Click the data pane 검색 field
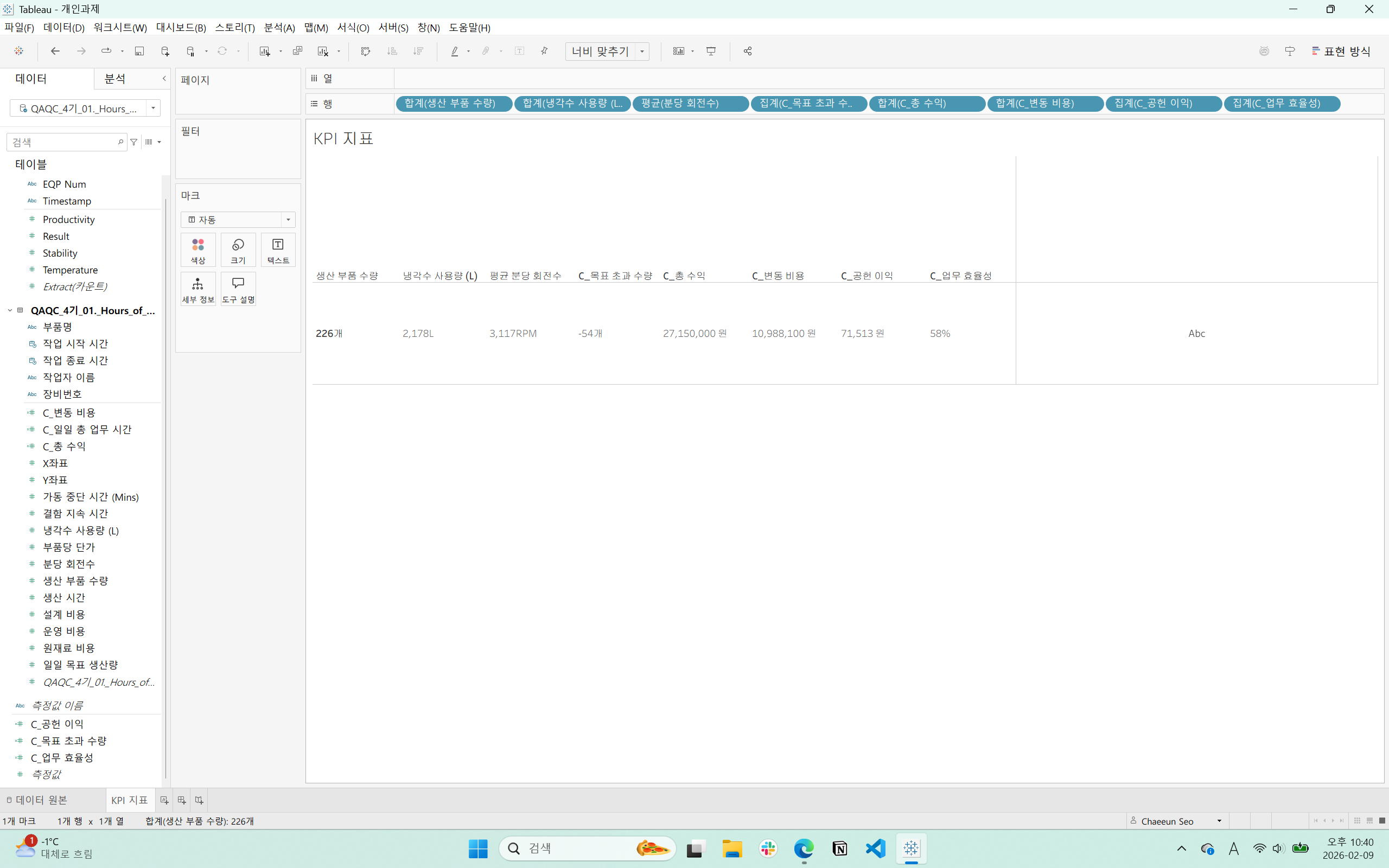This screenshot has height=868, width=1389. click(63, 142)
